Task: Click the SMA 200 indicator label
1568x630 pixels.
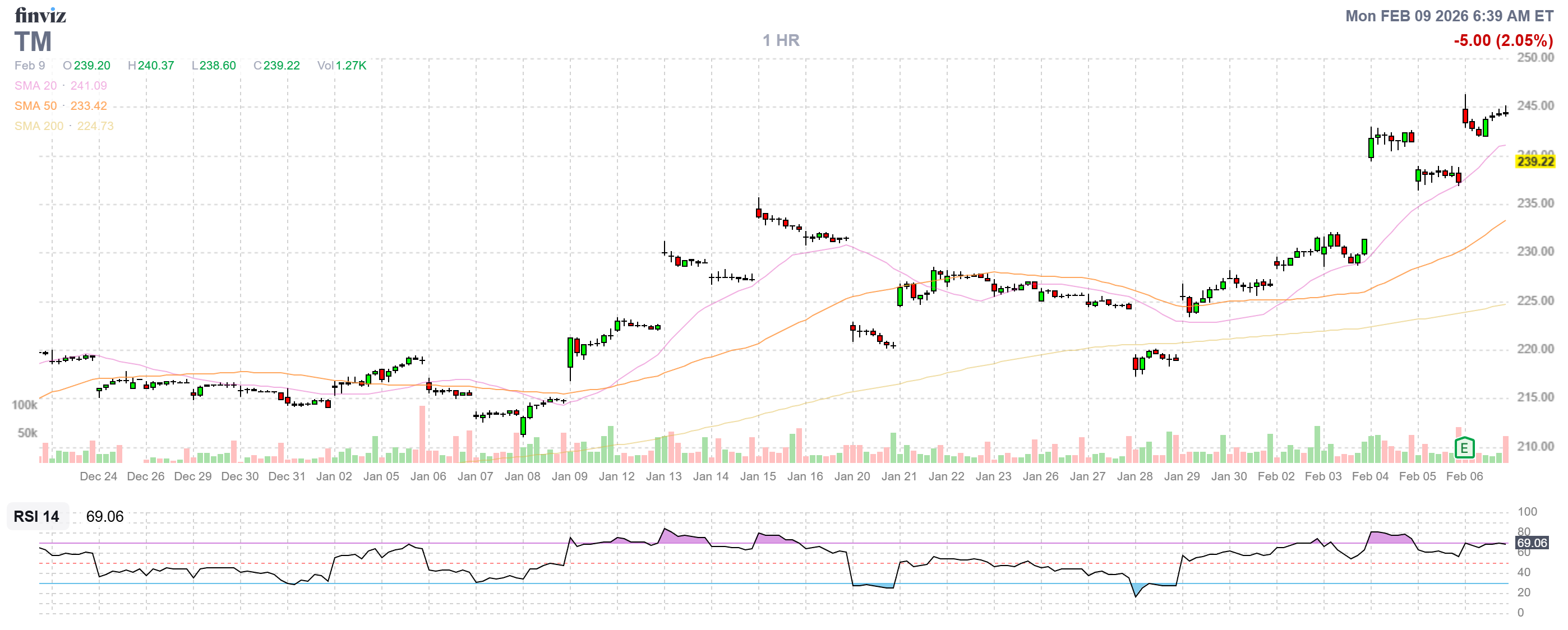Action: point(38,126)
